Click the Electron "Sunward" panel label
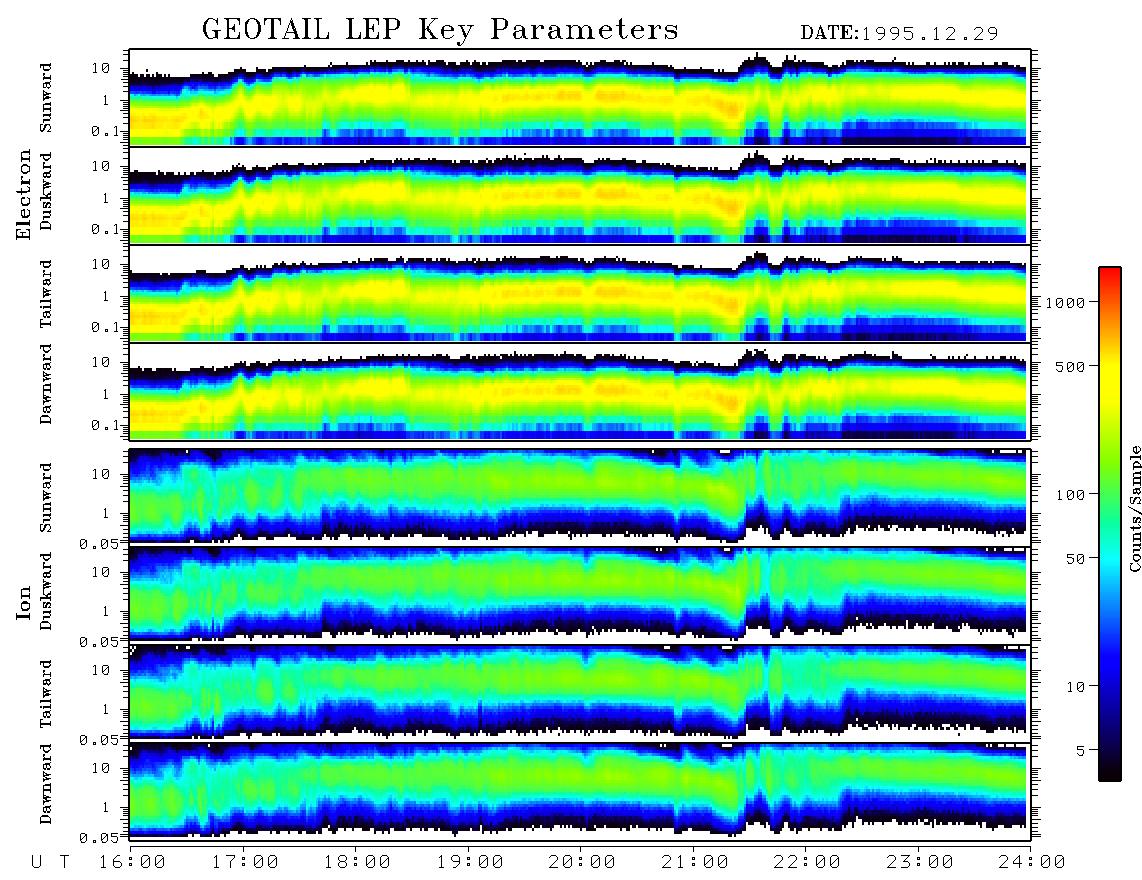 [x=46, y=97]
